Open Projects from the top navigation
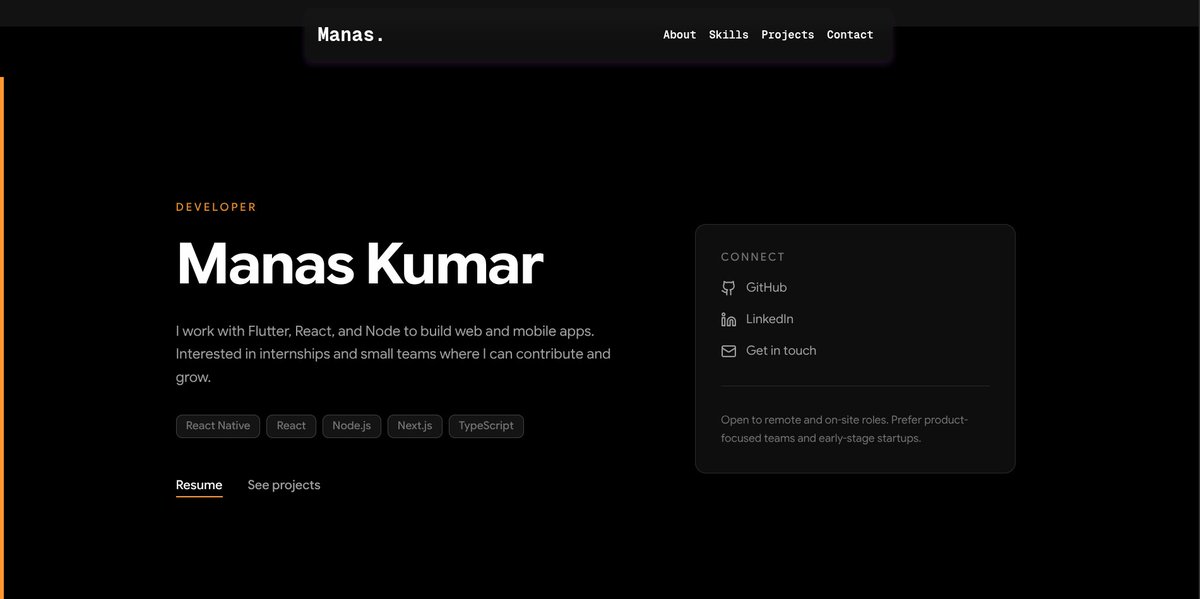The height and width of the screenshot is (599, 1200). coord(787,35)
